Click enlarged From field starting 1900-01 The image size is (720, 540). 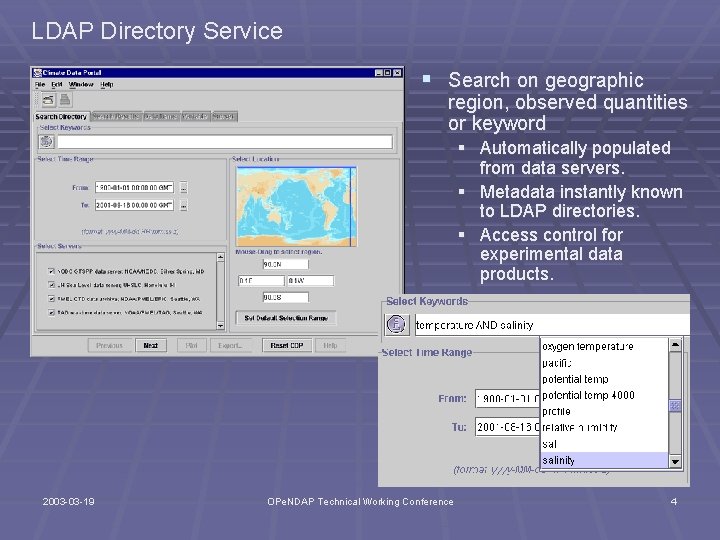[508, 398]
